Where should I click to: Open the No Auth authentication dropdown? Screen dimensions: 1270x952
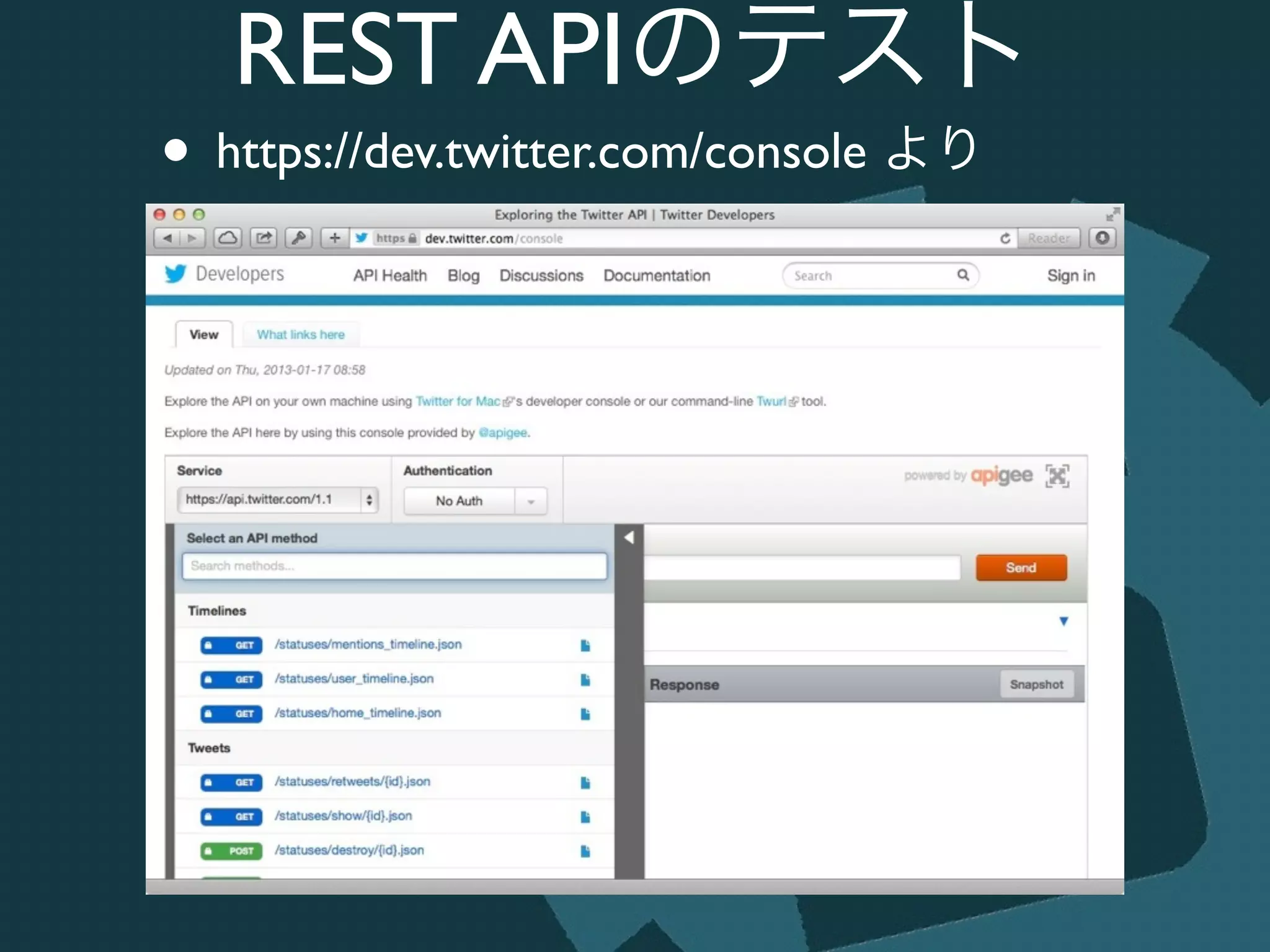pos(476,501)
